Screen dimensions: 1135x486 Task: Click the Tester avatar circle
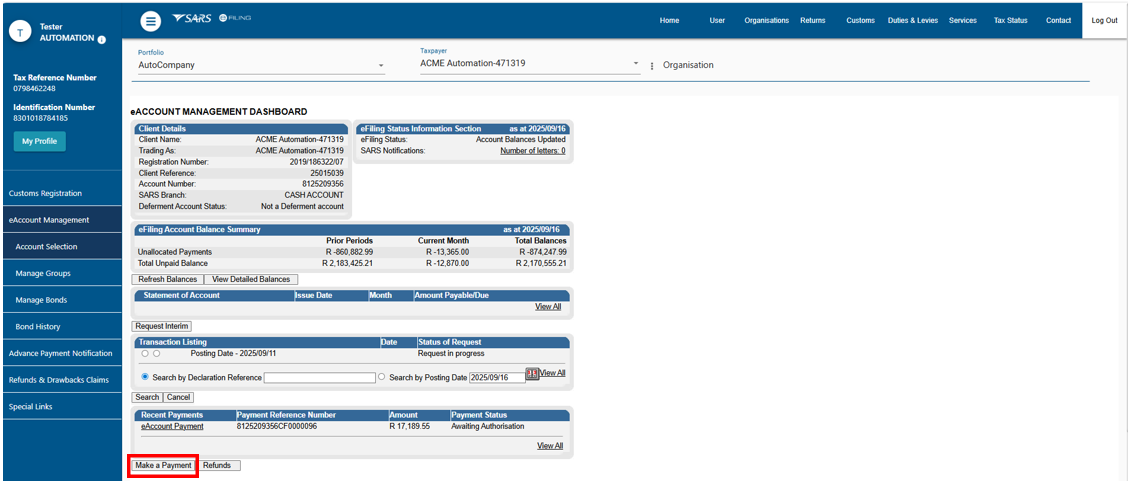click(x=20, y=32)
